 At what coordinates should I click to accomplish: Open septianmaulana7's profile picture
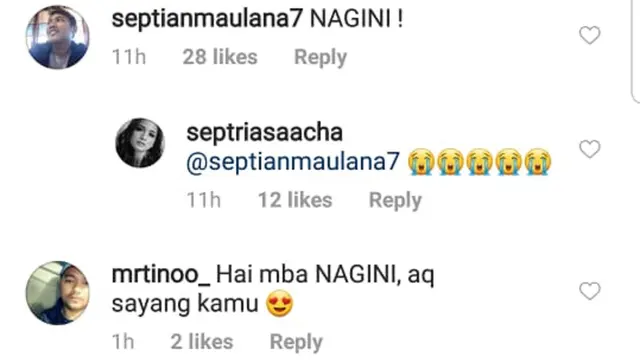(57, 37)
